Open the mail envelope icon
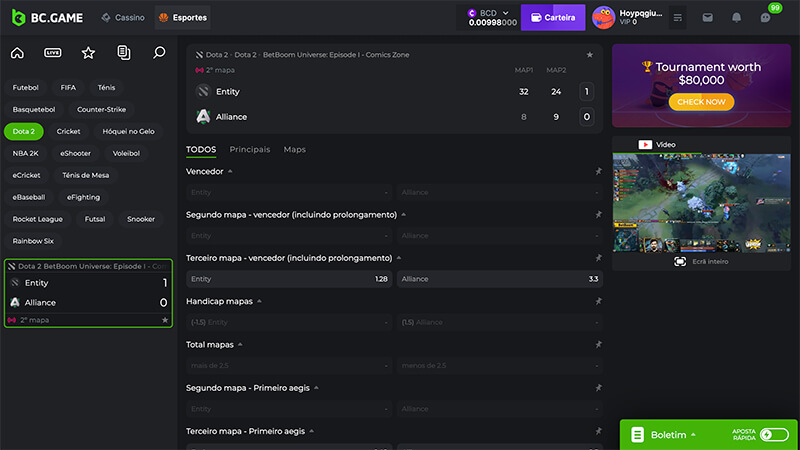This screenshot has height=450, width=800. [x=707, y=17]
